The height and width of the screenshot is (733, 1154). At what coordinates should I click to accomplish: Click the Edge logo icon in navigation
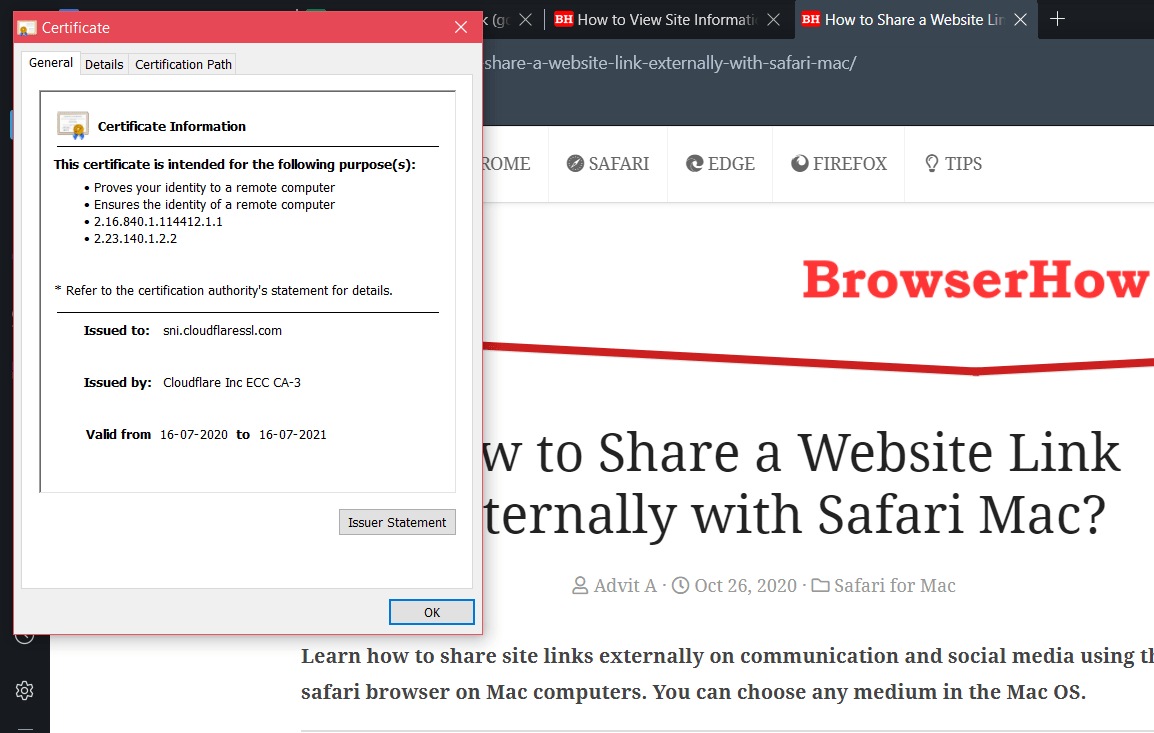[x=694, y=163]
